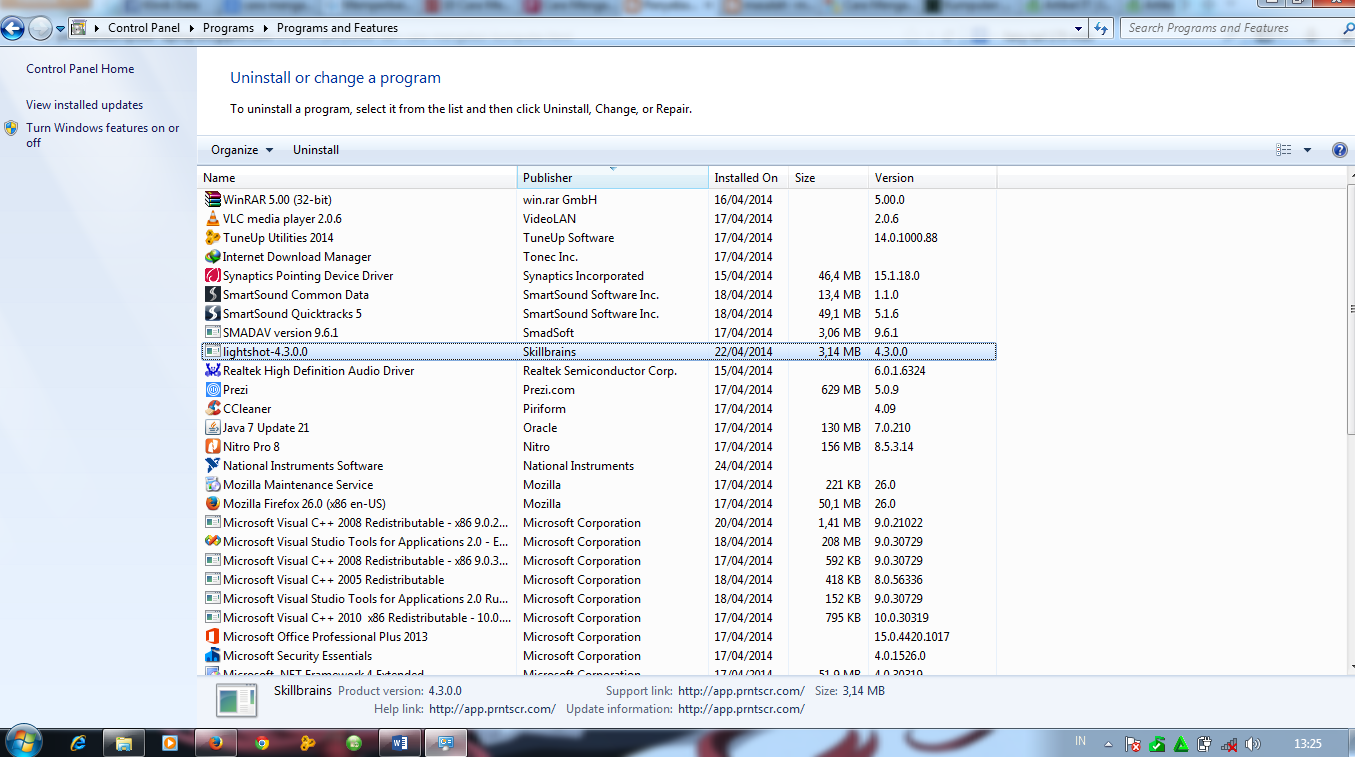Click the IN language indicator in tray
The width and height of the screenshot is (1355, 757).
click(1080, 742)
